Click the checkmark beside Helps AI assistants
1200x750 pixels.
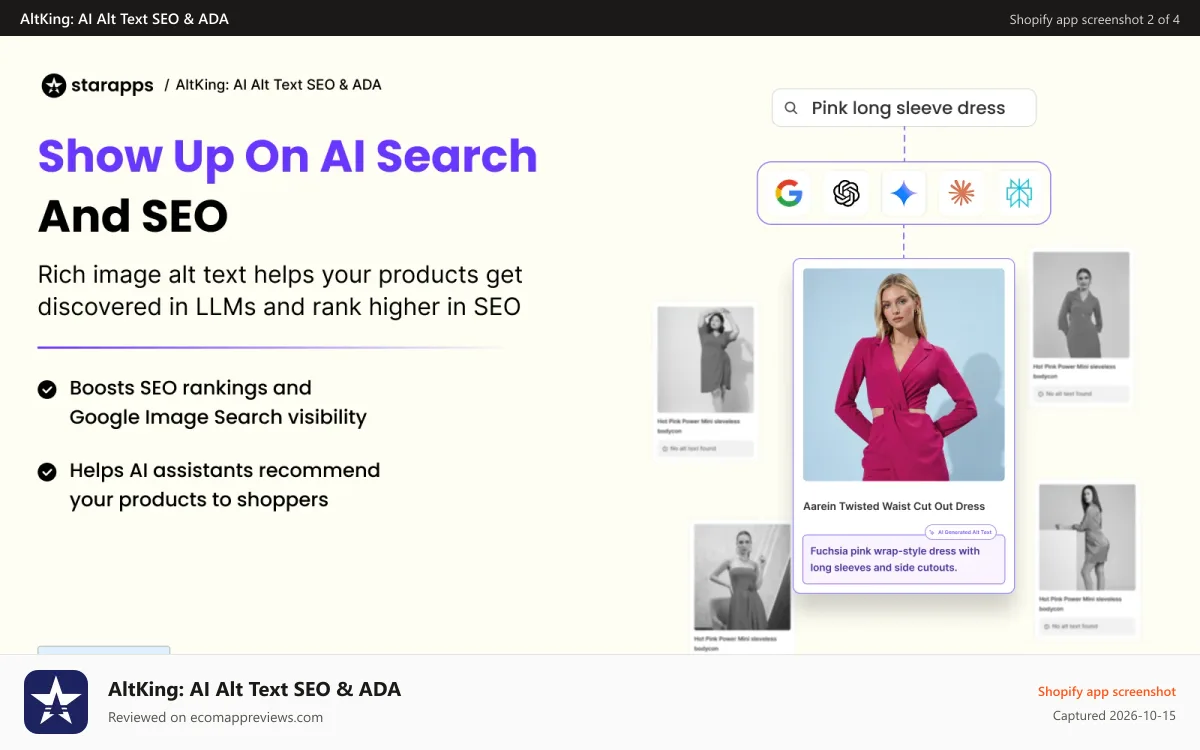coord(47,471)
